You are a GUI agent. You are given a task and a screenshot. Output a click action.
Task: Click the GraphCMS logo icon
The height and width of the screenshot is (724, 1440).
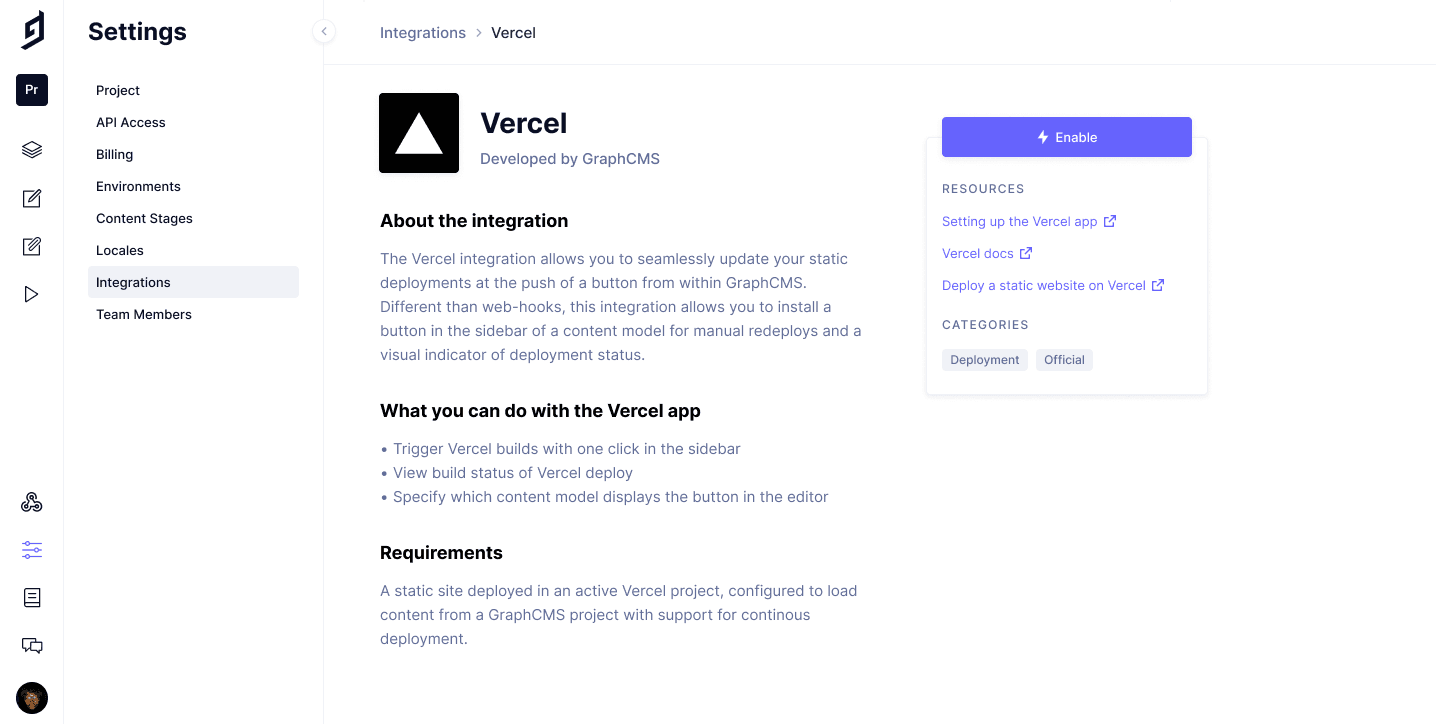[x=32, y=30]
